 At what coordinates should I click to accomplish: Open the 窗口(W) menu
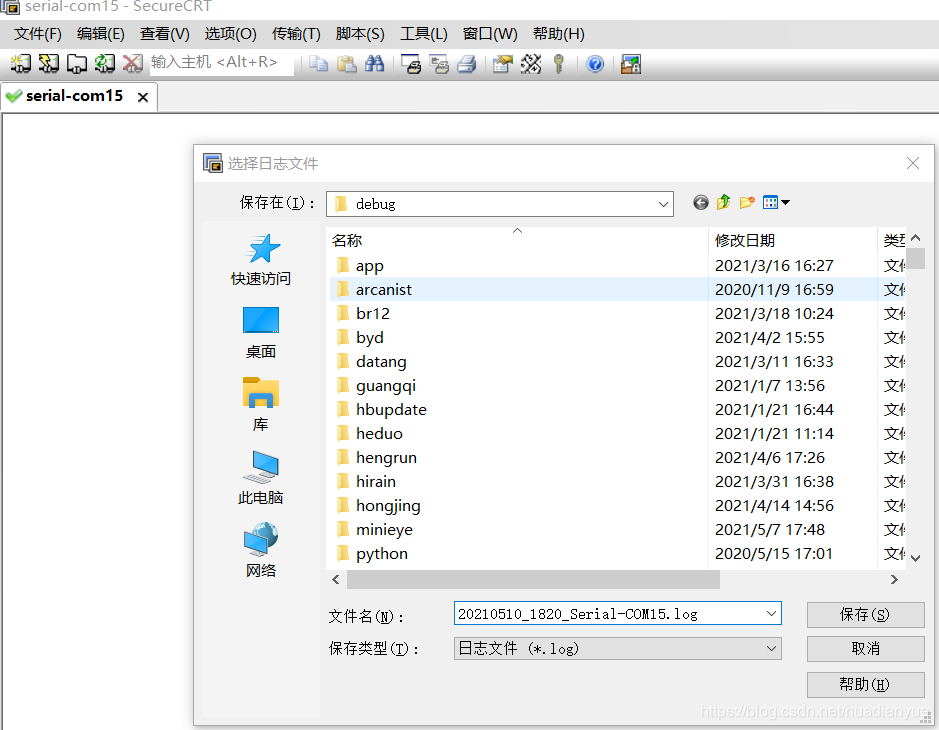[x=490, y=34]
